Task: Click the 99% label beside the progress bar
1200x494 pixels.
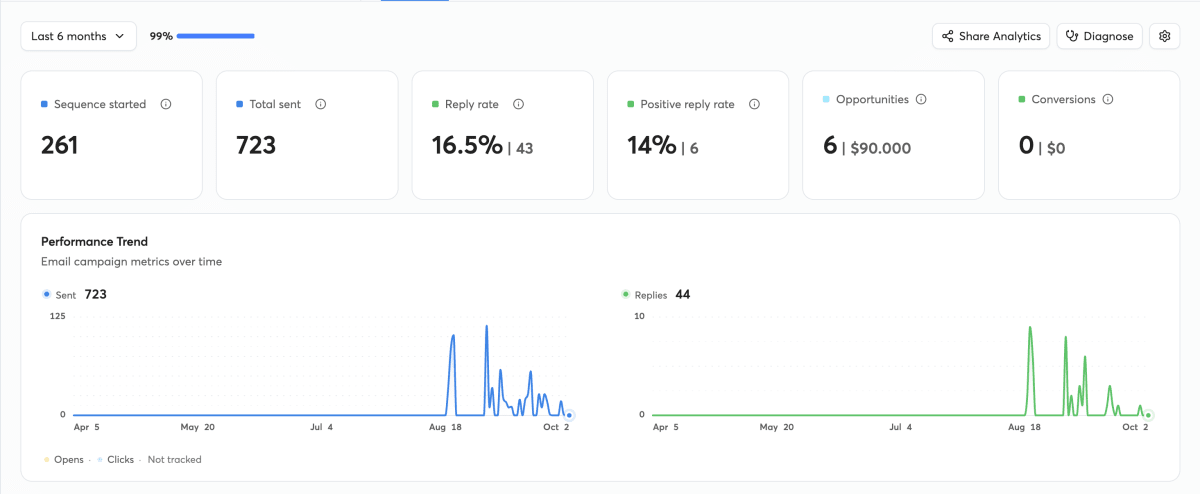Action: click(x=161, y=36)
